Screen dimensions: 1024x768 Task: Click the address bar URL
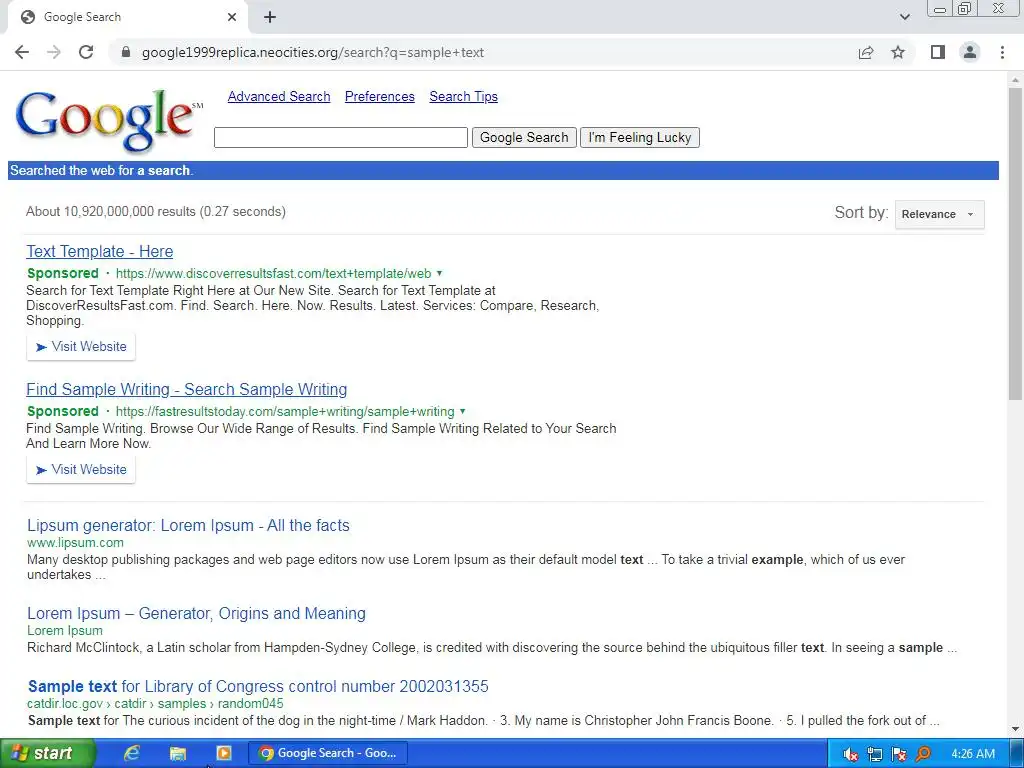point(313,52)
